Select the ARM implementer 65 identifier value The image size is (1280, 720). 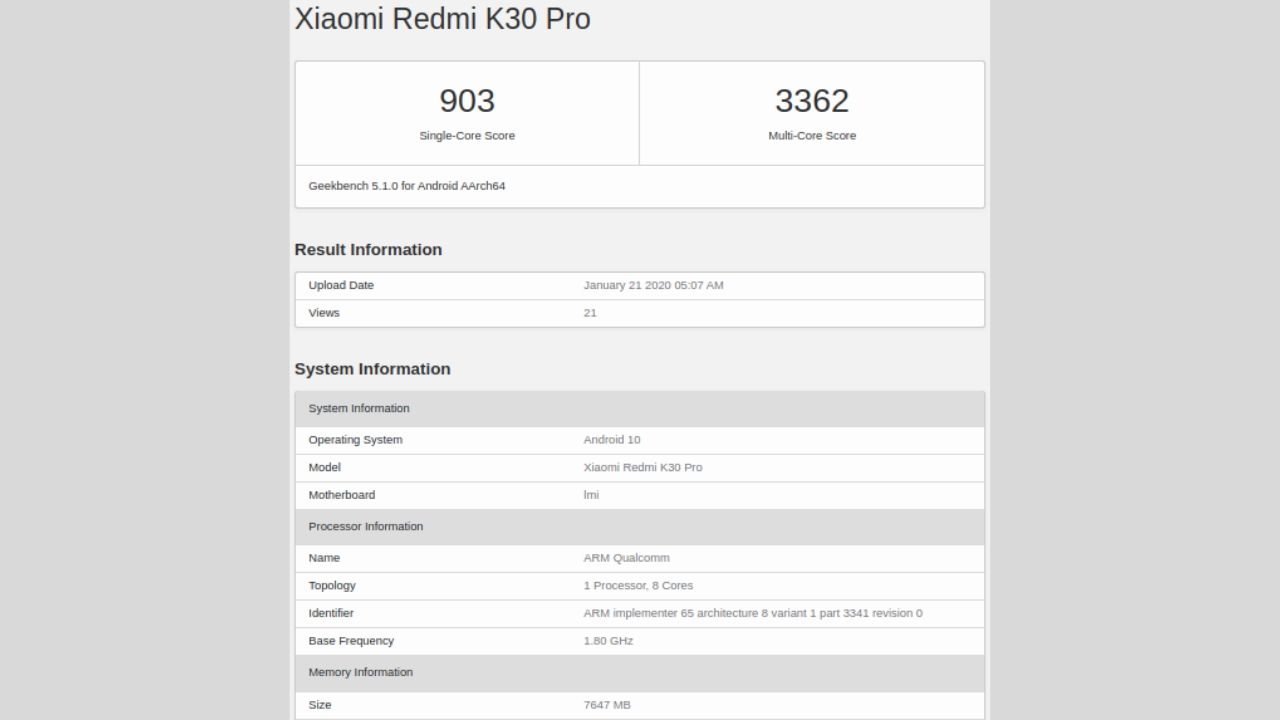coord(753,613)
